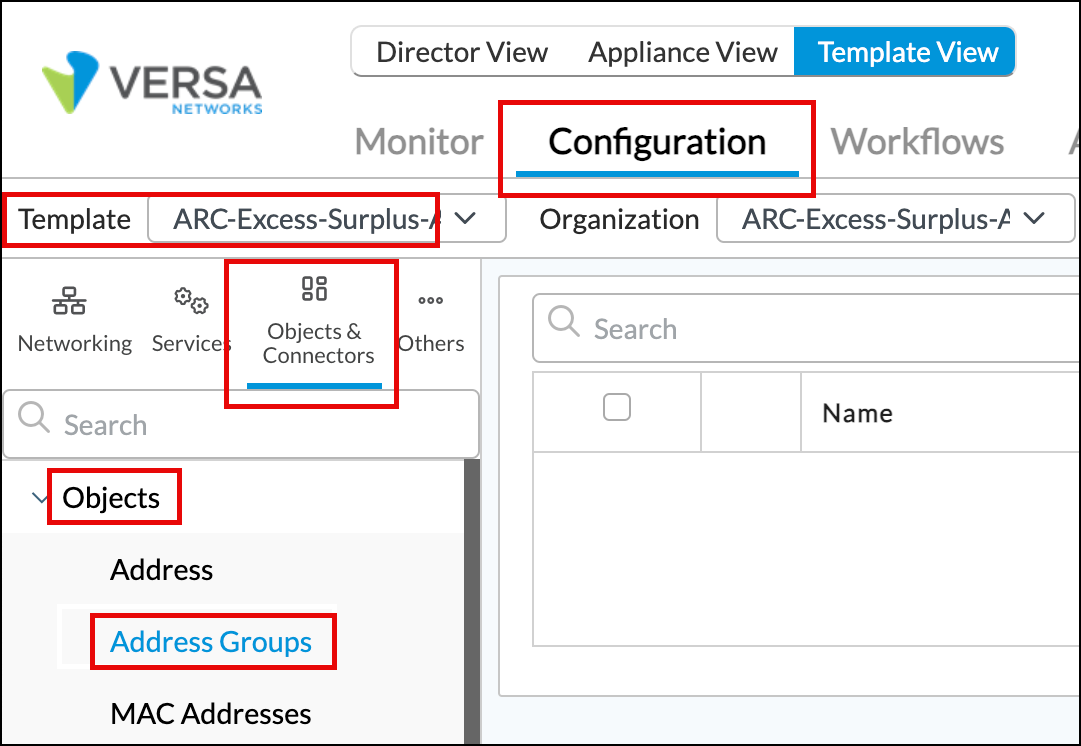This screenshot has height=746, width=1081.
Task: Switch to Director View
Action: pos(462,52)
